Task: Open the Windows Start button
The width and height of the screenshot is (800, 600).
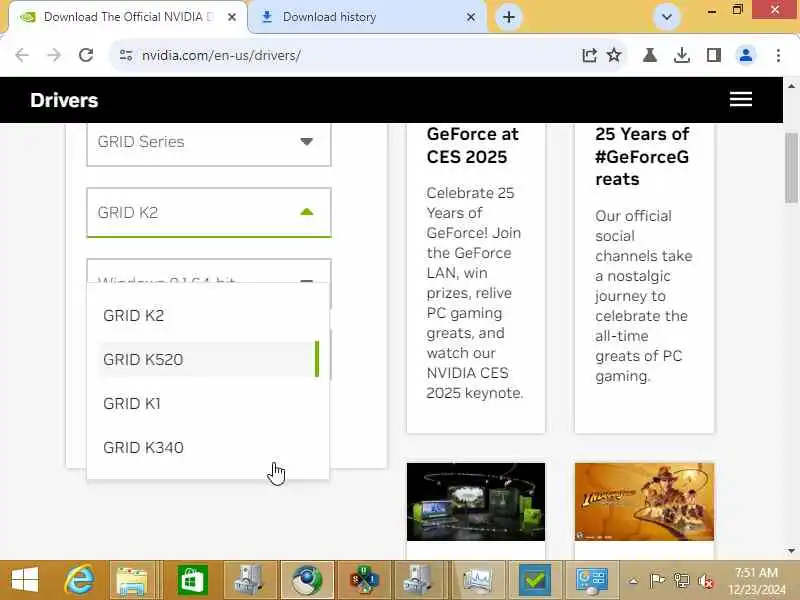Action: tap(24, 580)
